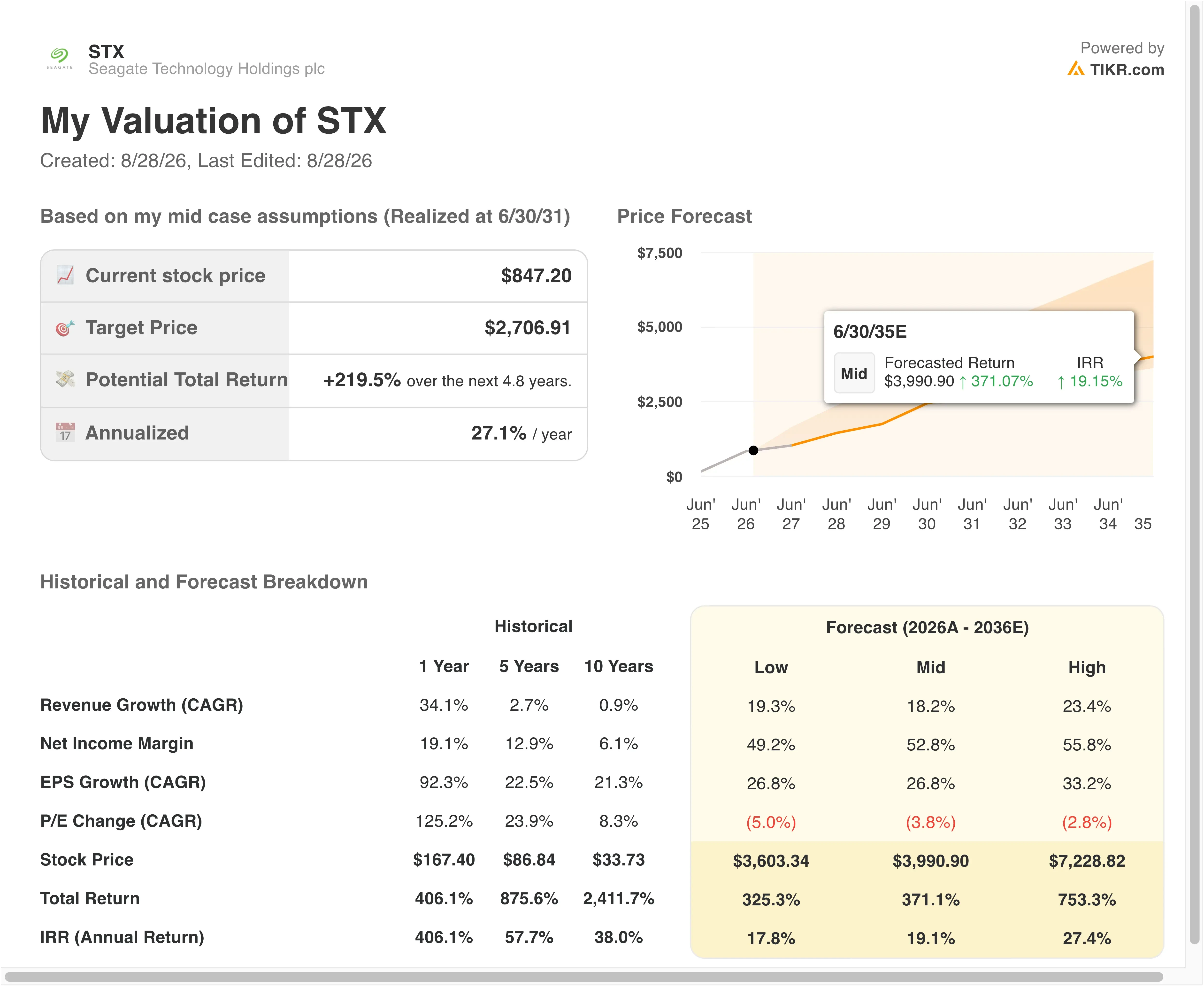Click the calendar icon beside Annualized
The width and height of the screenshot is (1204, 987).
click(x=65, y=433)
